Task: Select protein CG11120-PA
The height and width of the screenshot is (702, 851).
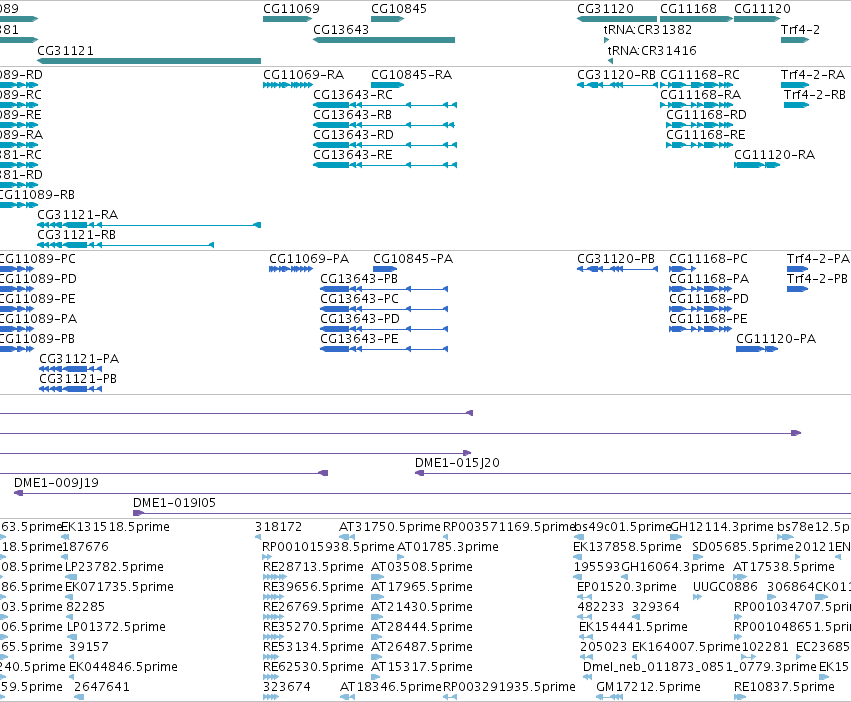Action: coord(757,349)
